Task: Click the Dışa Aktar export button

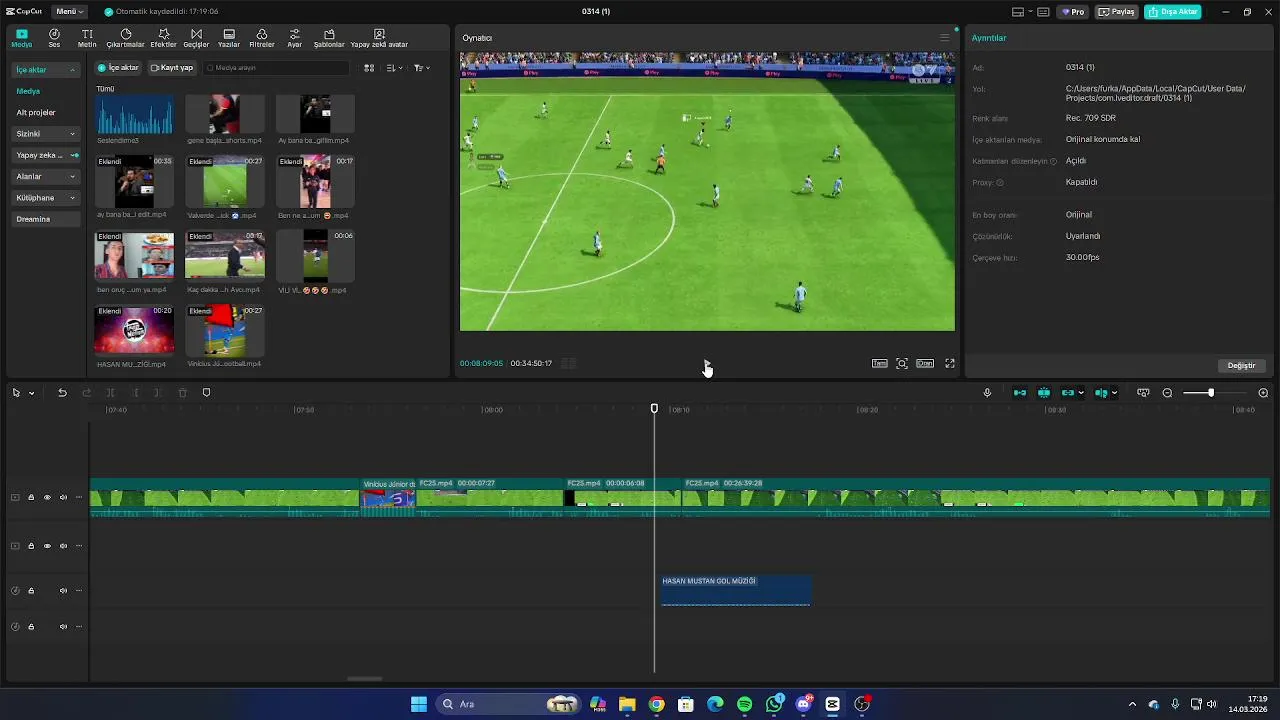Action: [1172, 12]
